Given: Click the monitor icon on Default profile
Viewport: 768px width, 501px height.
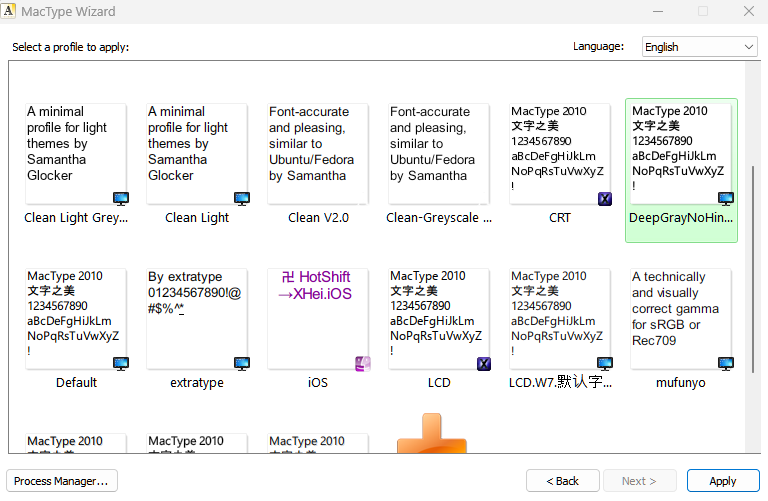Looking at the screenshot, I should (x=120, y=363).
